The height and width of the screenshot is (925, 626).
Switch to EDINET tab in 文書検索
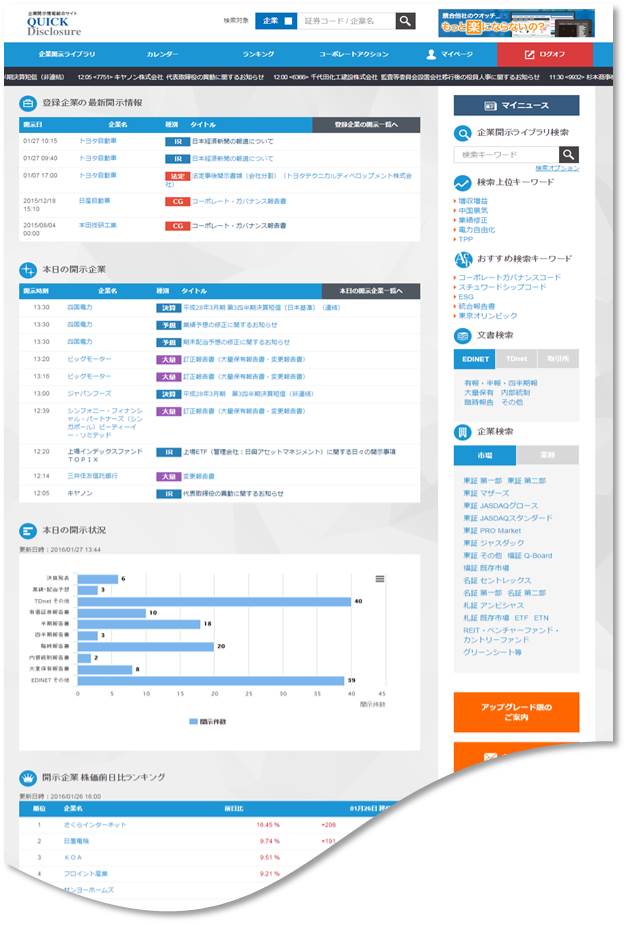click(475, 359)
